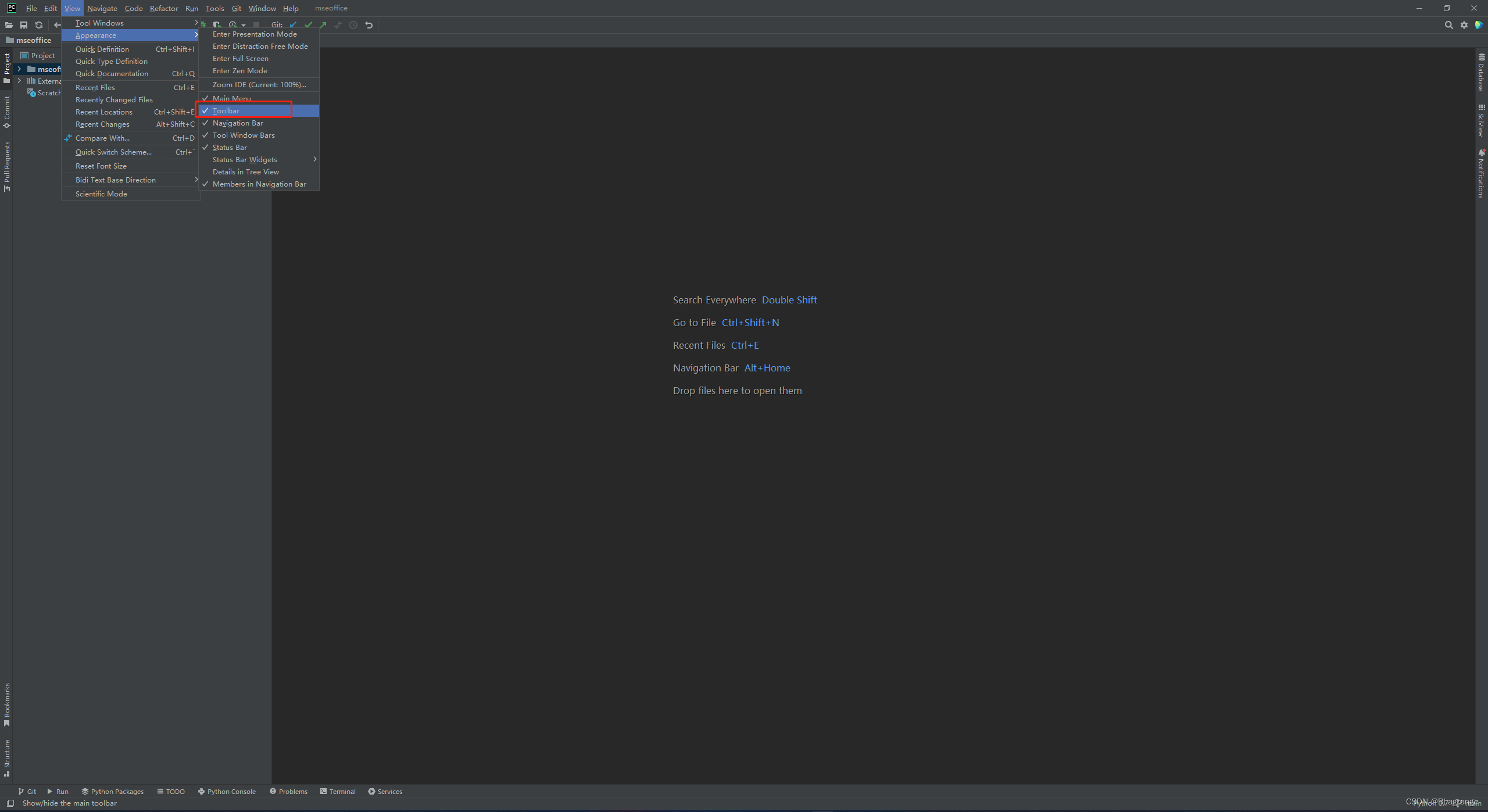Select Enter Presentation Mode

click(x=254, y=34)
